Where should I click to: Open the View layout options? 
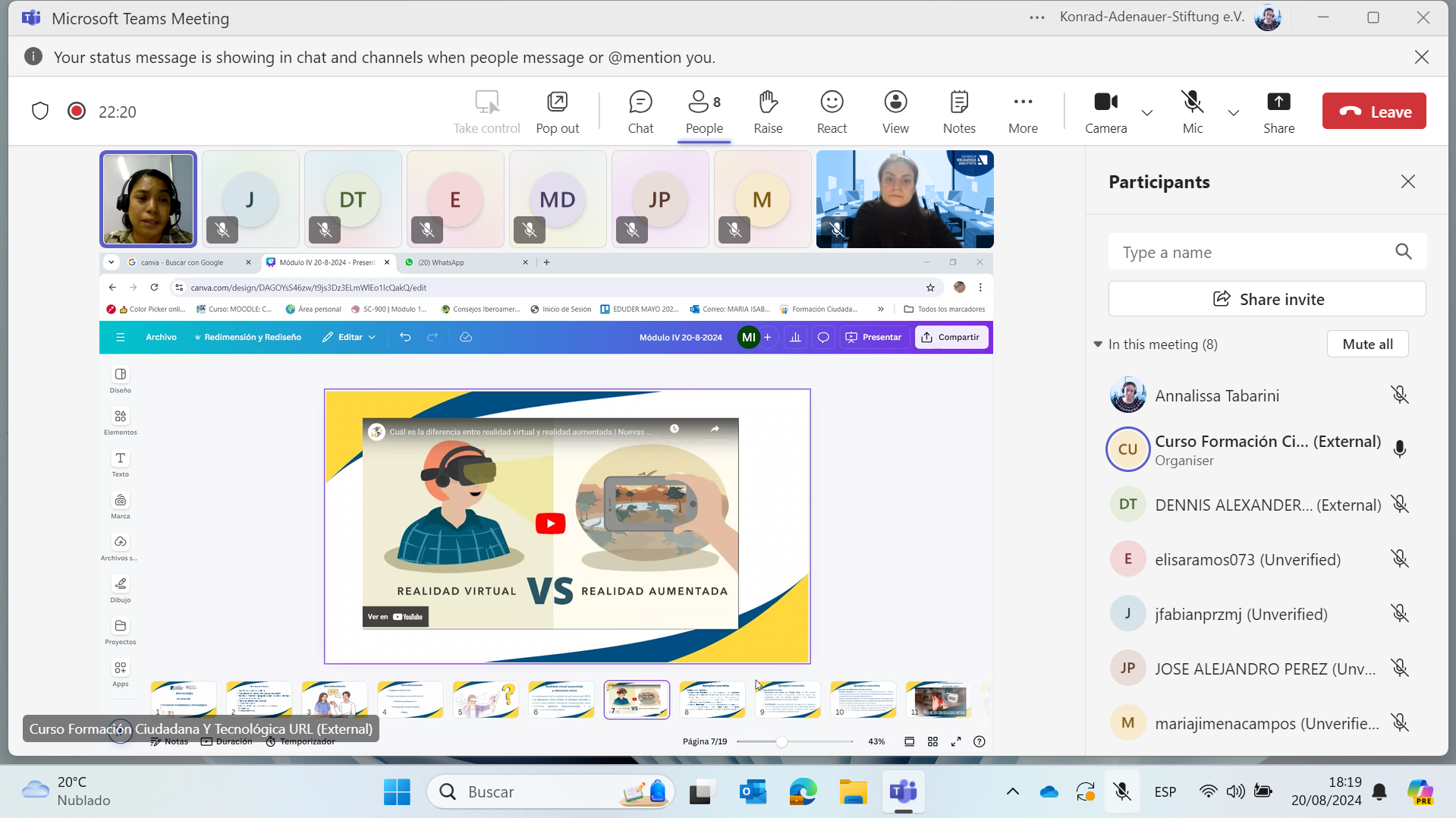[x=895, y=111]
